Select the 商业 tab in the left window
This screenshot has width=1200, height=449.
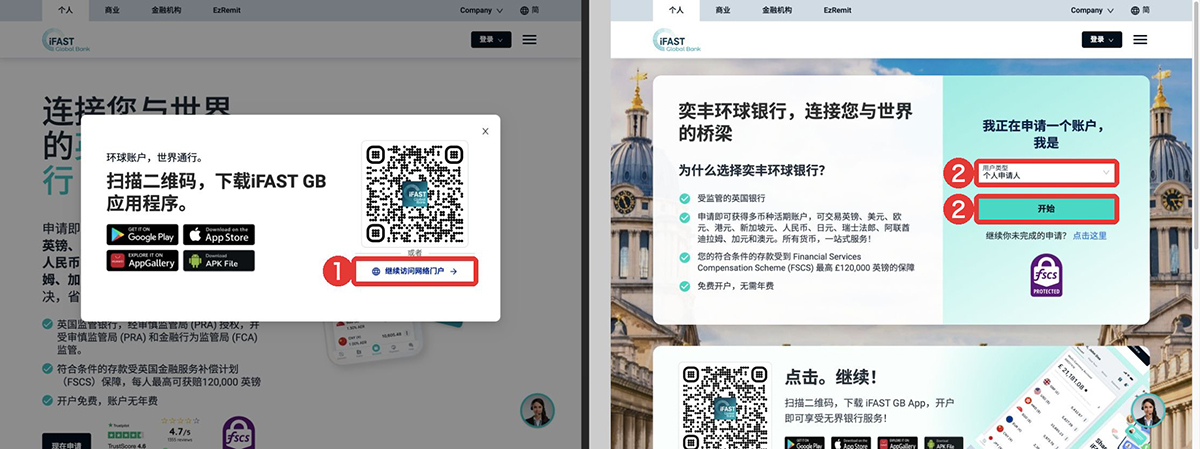pyautogui.click(x=112, y=10)
